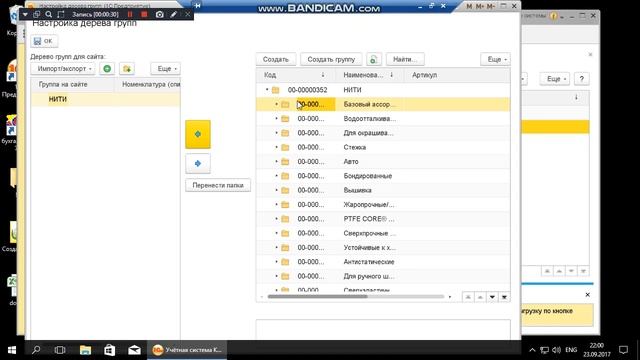Activate the Bandicam pencil drawing tool
This screenshot has height=360, width=640.
coord(173,14)
